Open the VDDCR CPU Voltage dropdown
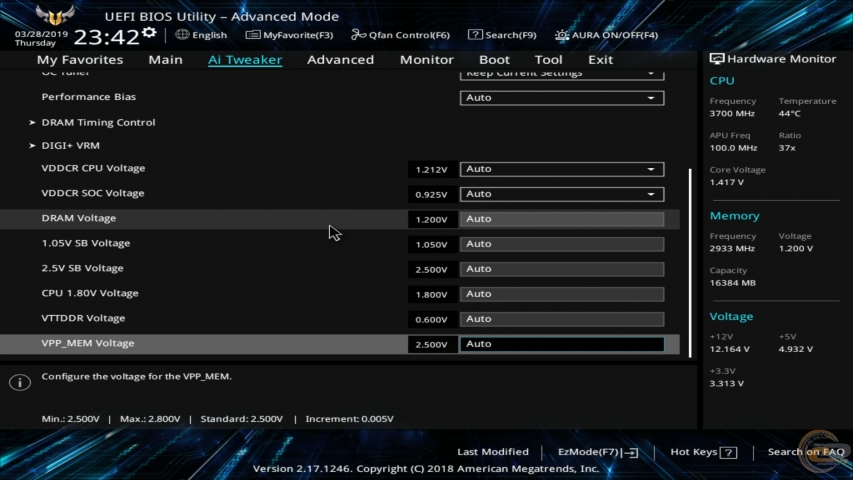The width and height of the screenshot is (853, 480). pos(561,169)
